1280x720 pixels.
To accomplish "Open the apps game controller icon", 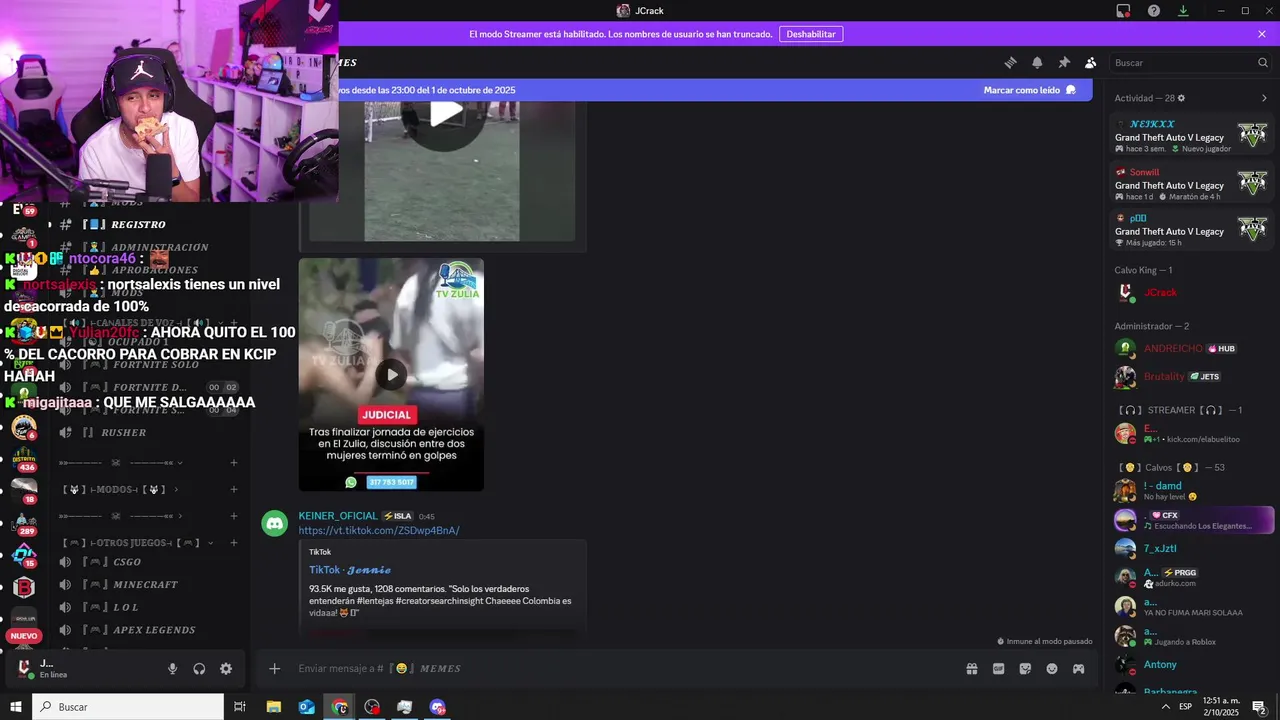I will [1078, 668].
